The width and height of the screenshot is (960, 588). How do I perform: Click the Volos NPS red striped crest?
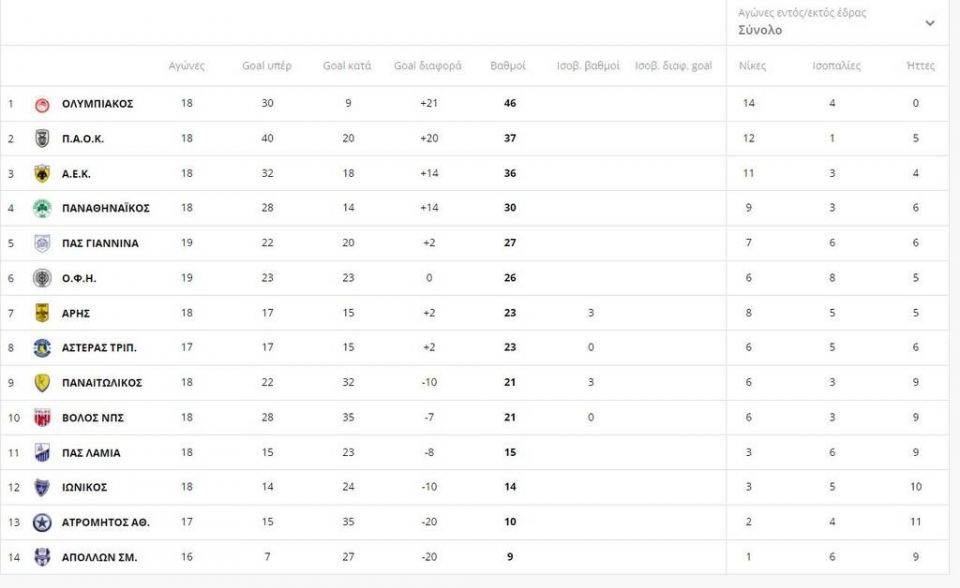pyautogui.click(x=42, y=418)
